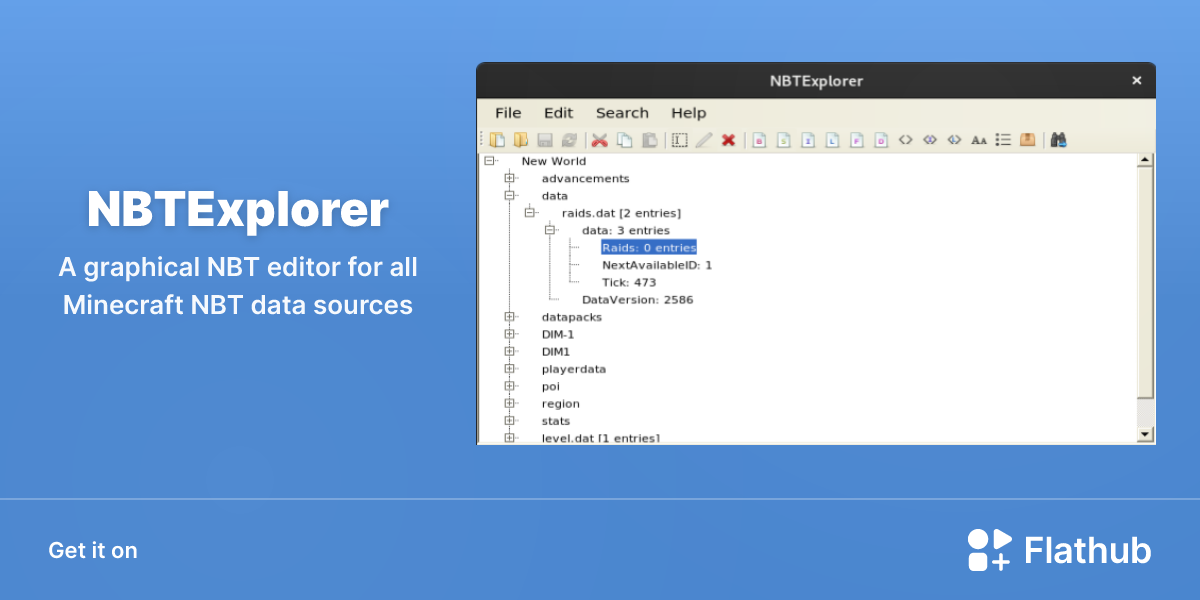Click the scrollbar up arrow

[1146, 160]
